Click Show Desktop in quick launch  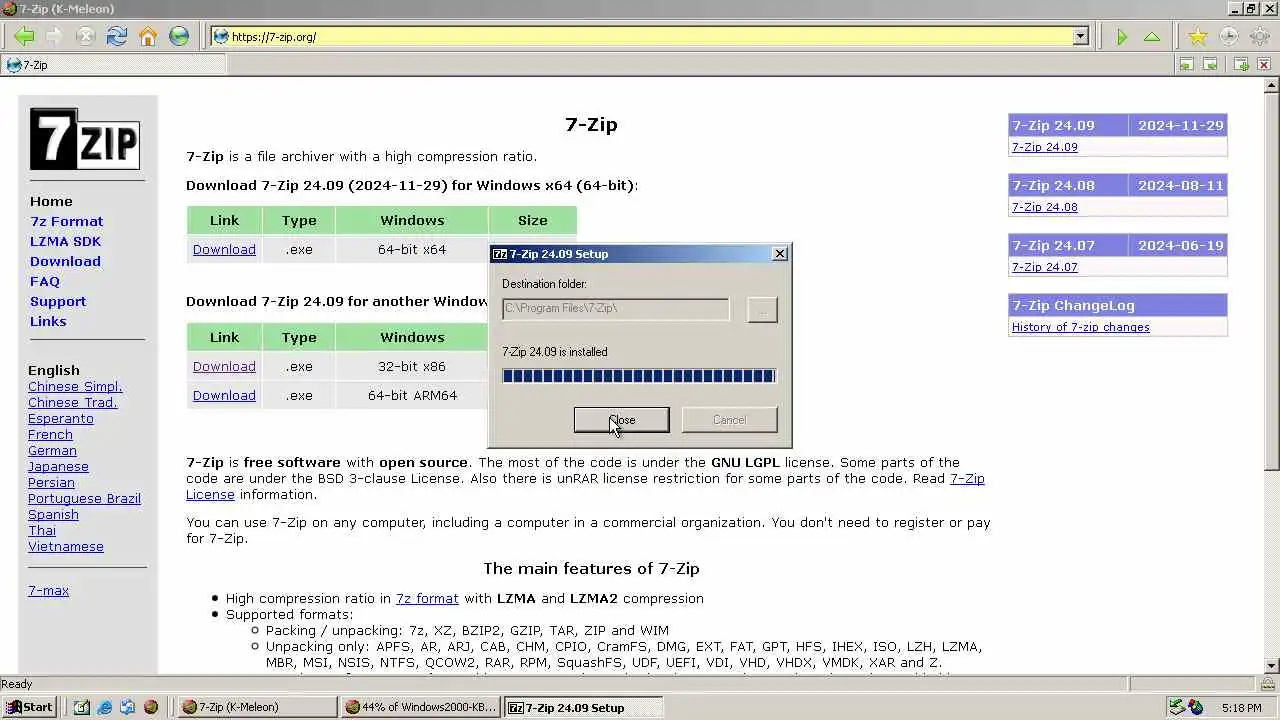(x=82, y=707)
